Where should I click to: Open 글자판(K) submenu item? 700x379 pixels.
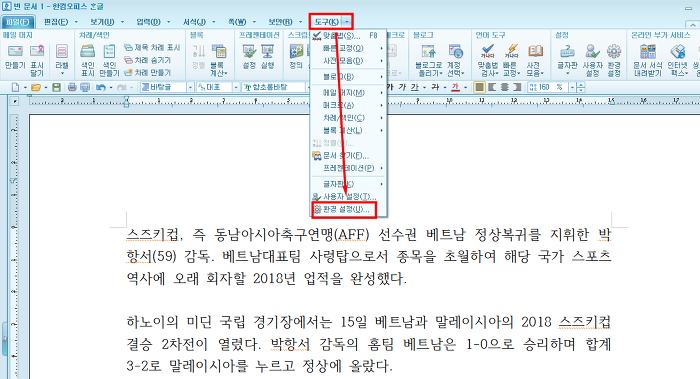point(348,184)
